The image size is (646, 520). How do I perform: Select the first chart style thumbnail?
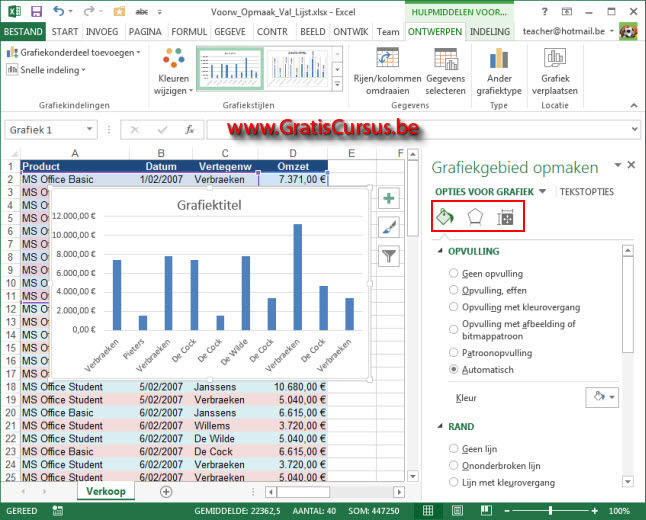(x=230, y=68)
